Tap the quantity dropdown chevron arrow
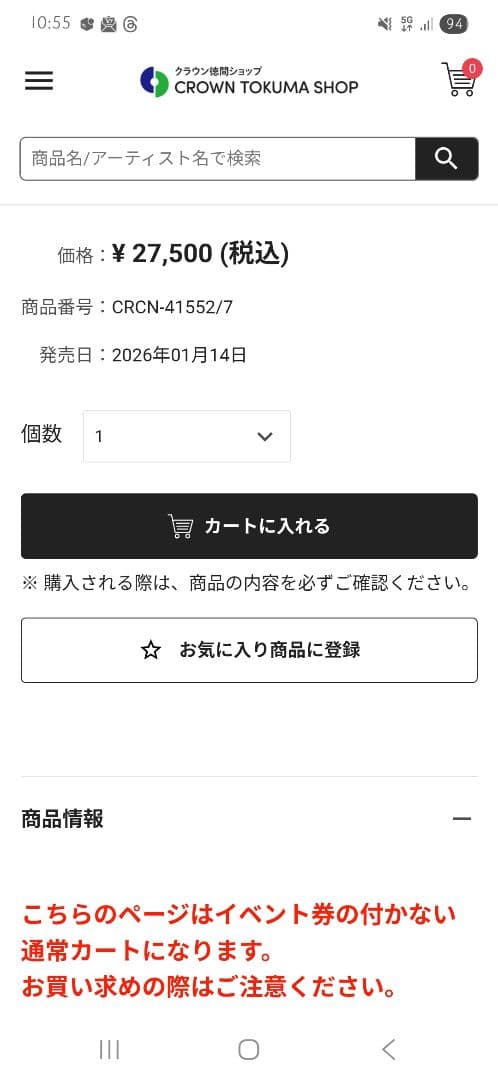The width and height of the screenshot is (498, 1080). coord(264,437)
